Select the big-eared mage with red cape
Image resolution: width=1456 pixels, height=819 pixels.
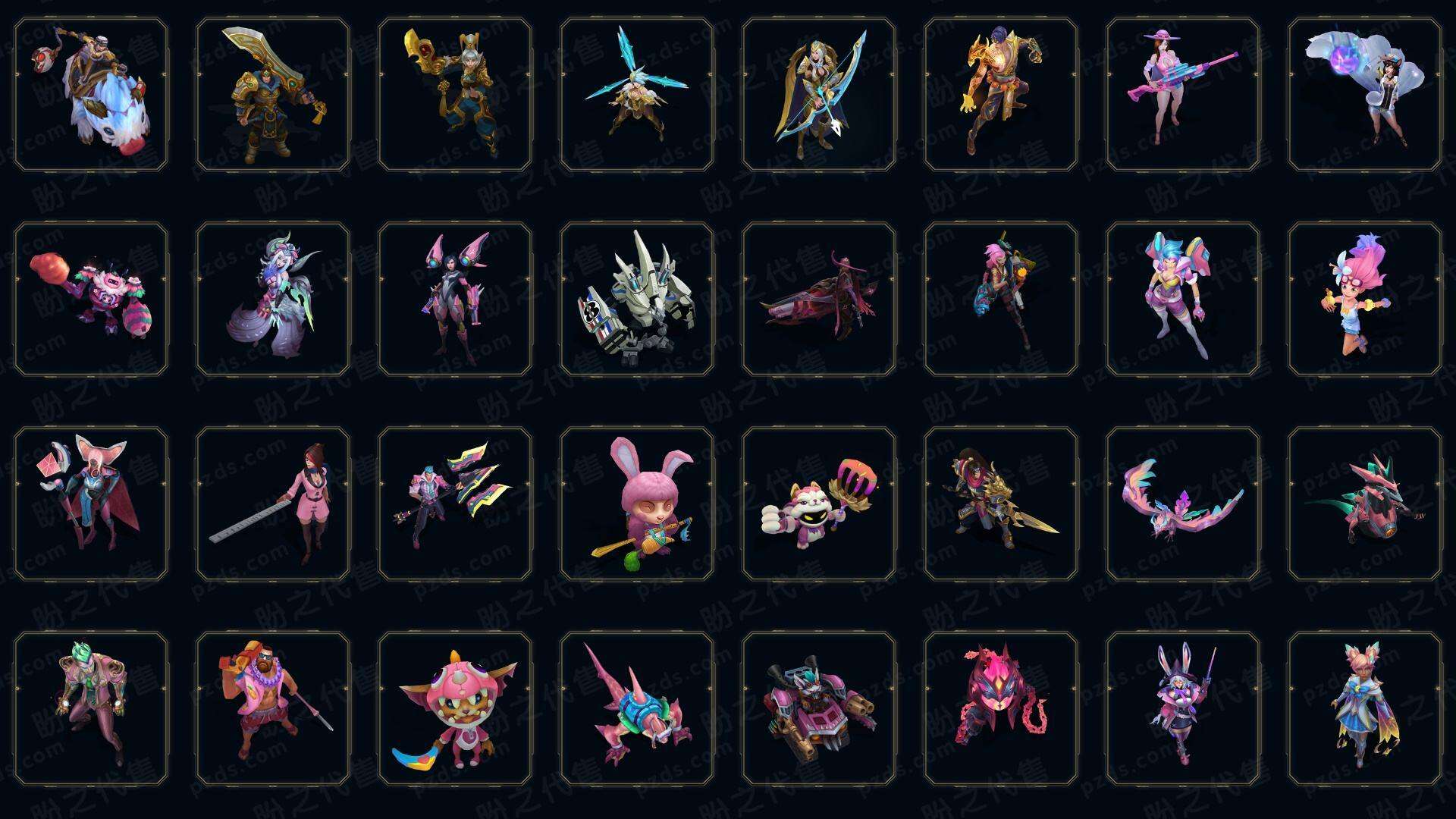coord(91,504)
